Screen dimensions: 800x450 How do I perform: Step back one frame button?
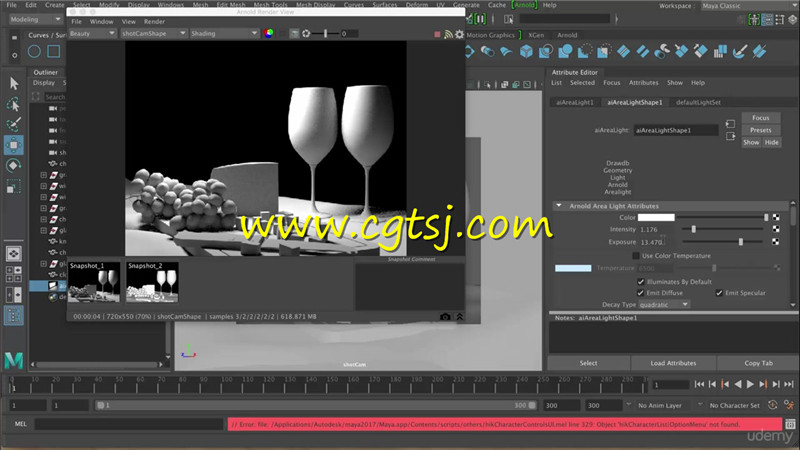712,384
